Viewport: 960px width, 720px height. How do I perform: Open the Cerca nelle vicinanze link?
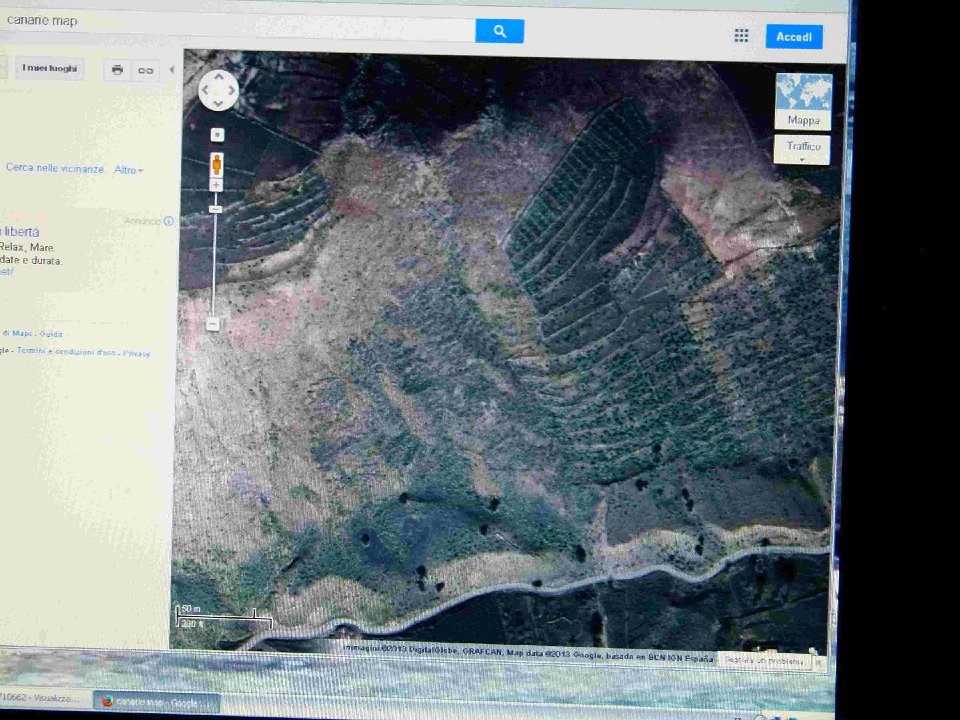tap(55, 168)
